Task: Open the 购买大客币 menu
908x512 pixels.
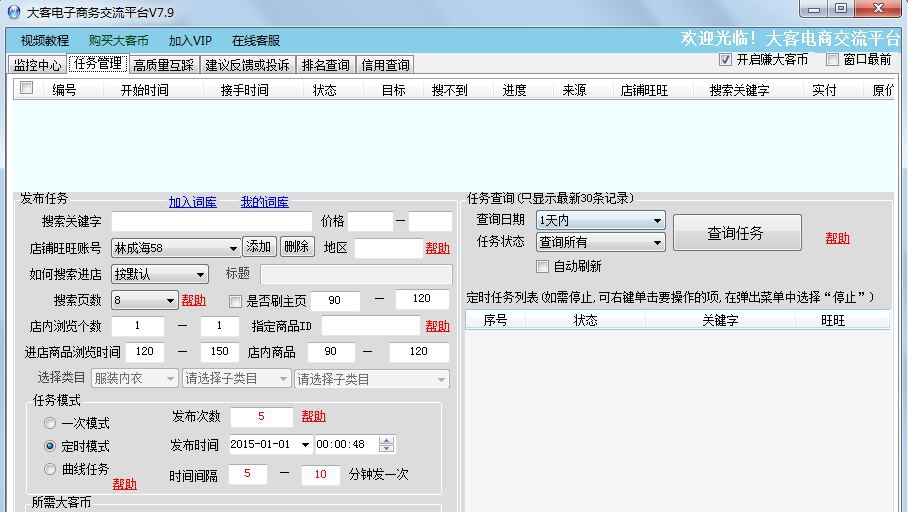Action: tap(118, 41)
